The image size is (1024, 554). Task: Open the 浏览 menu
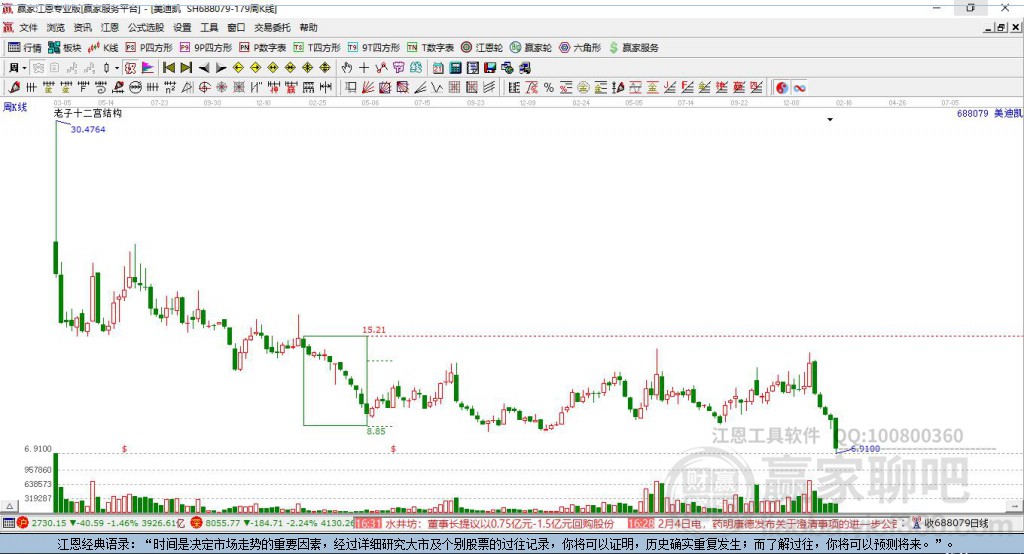(56, 27)
